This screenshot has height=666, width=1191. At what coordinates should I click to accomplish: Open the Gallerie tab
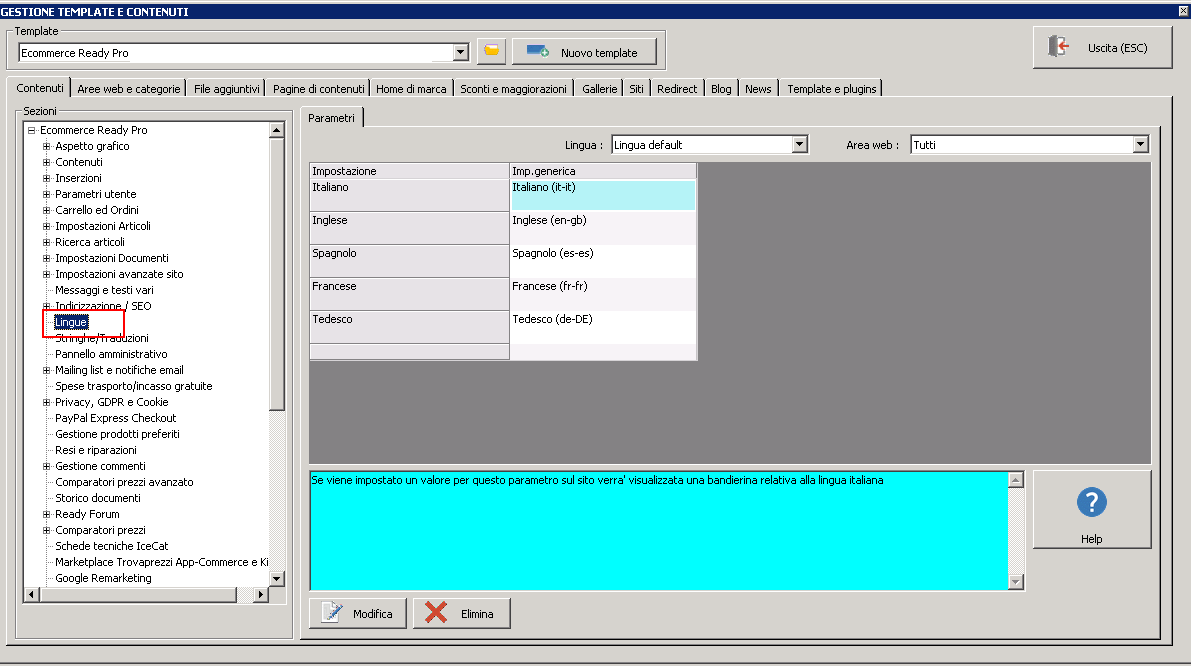(599, 89)
